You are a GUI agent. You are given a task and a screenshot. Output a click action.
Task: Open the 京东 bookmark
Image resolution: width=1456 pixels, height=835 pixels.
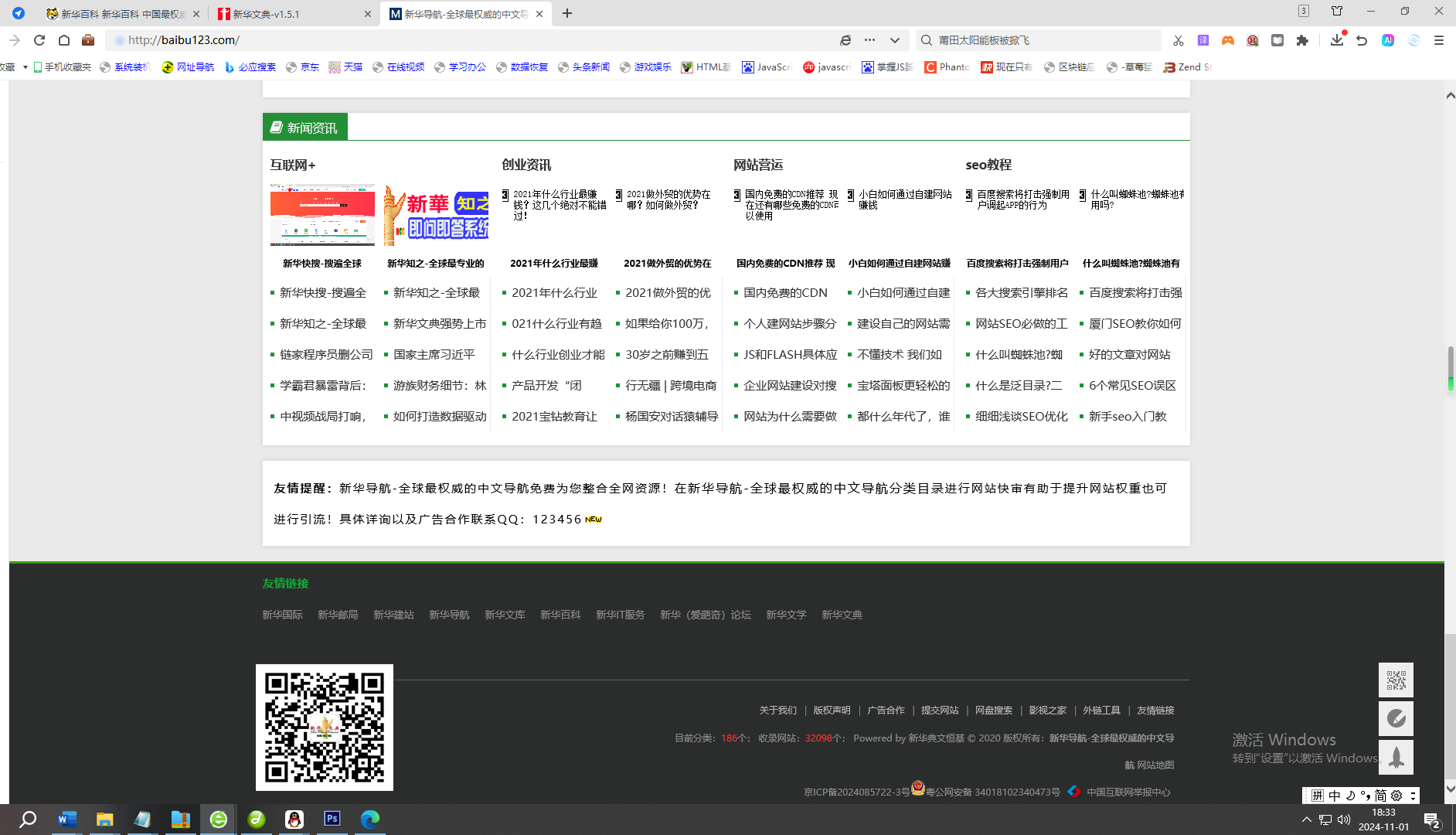tap(302, 67)
